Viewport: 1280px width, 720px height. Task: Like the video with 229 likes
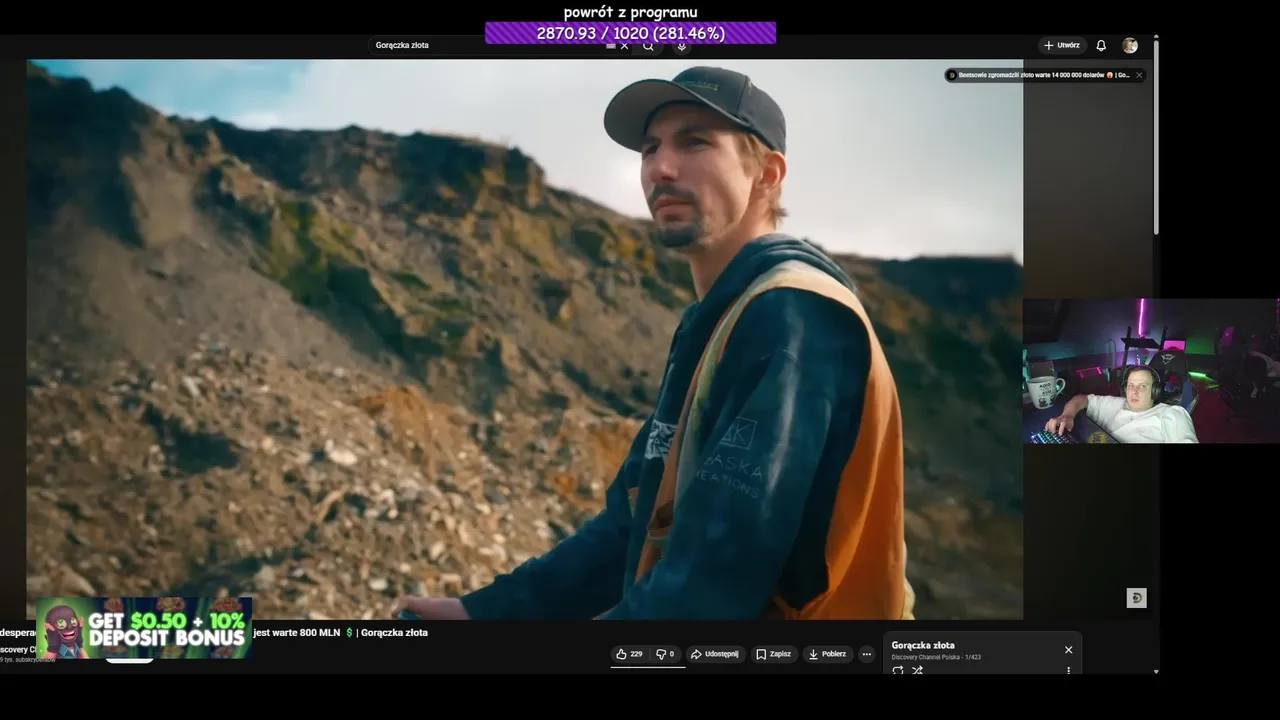(x=629, y=654)
